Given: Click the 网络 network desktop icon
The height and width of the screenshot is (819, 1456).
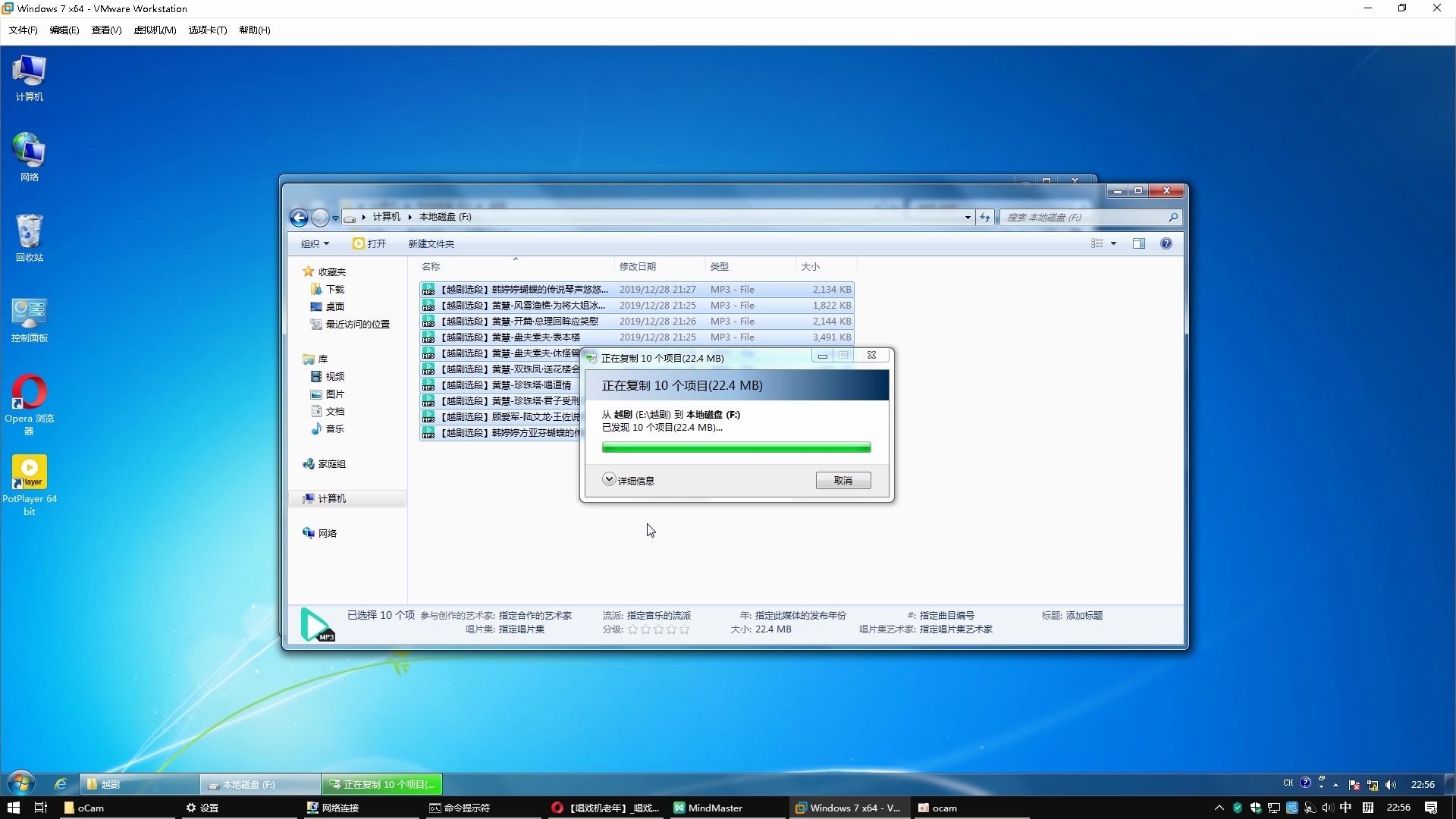Looking at the screenshot, I should (29, 155).
